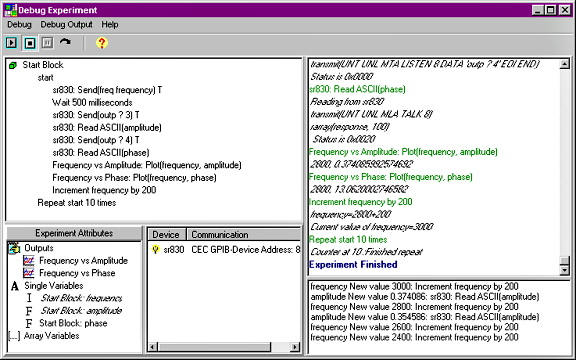Screen dimensions: 576x360
Task: Click the Debug Experiment title bar app icon
Action: coord(11,10)
